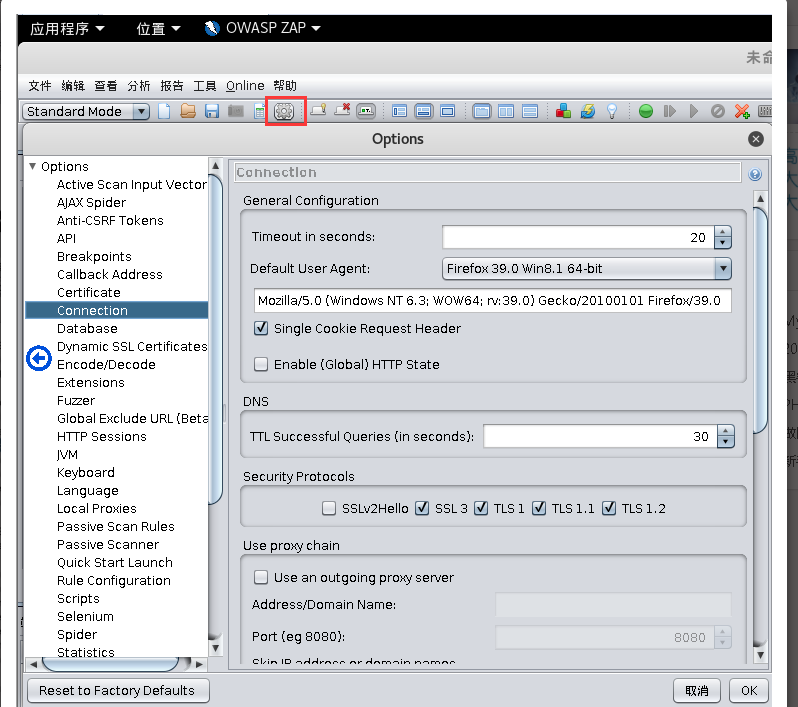Uncheck the SSL 3 protocol
Image resolution: width=798 pixels, height=707 pixels.
422,508
